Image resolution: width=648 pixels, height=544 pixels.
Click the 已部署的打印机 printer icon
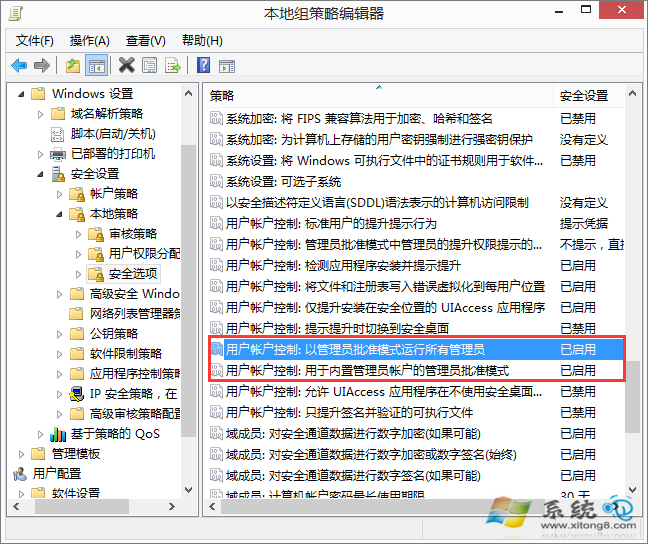(58, 154)
